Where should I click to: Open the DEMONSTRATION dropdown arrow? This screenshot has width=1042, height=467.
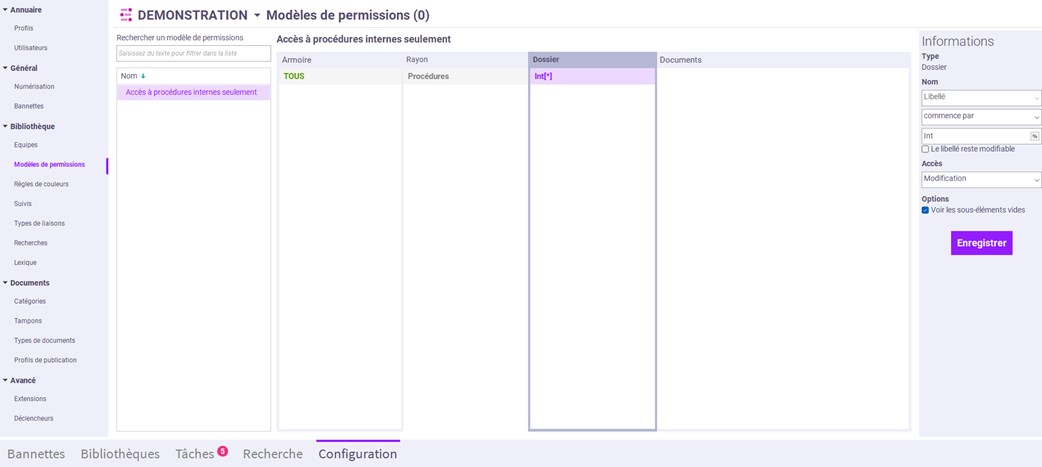click(257, 16)
